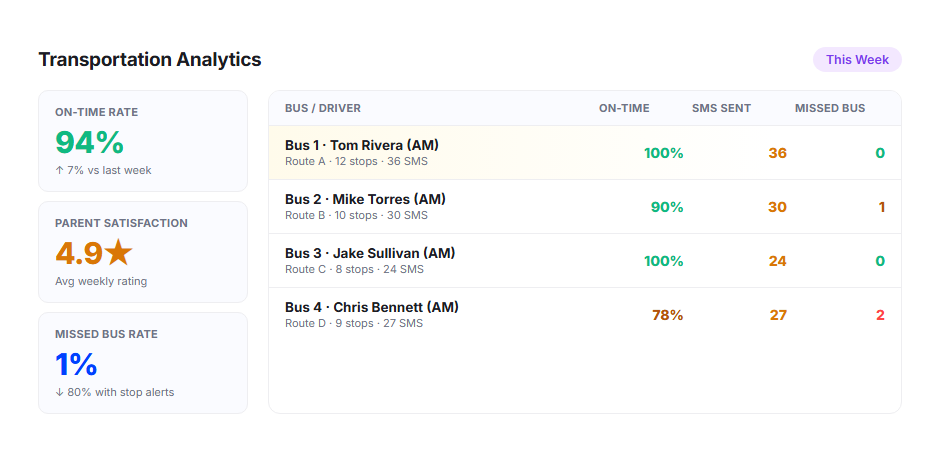Click the This Week period badge

pos(857,60)
